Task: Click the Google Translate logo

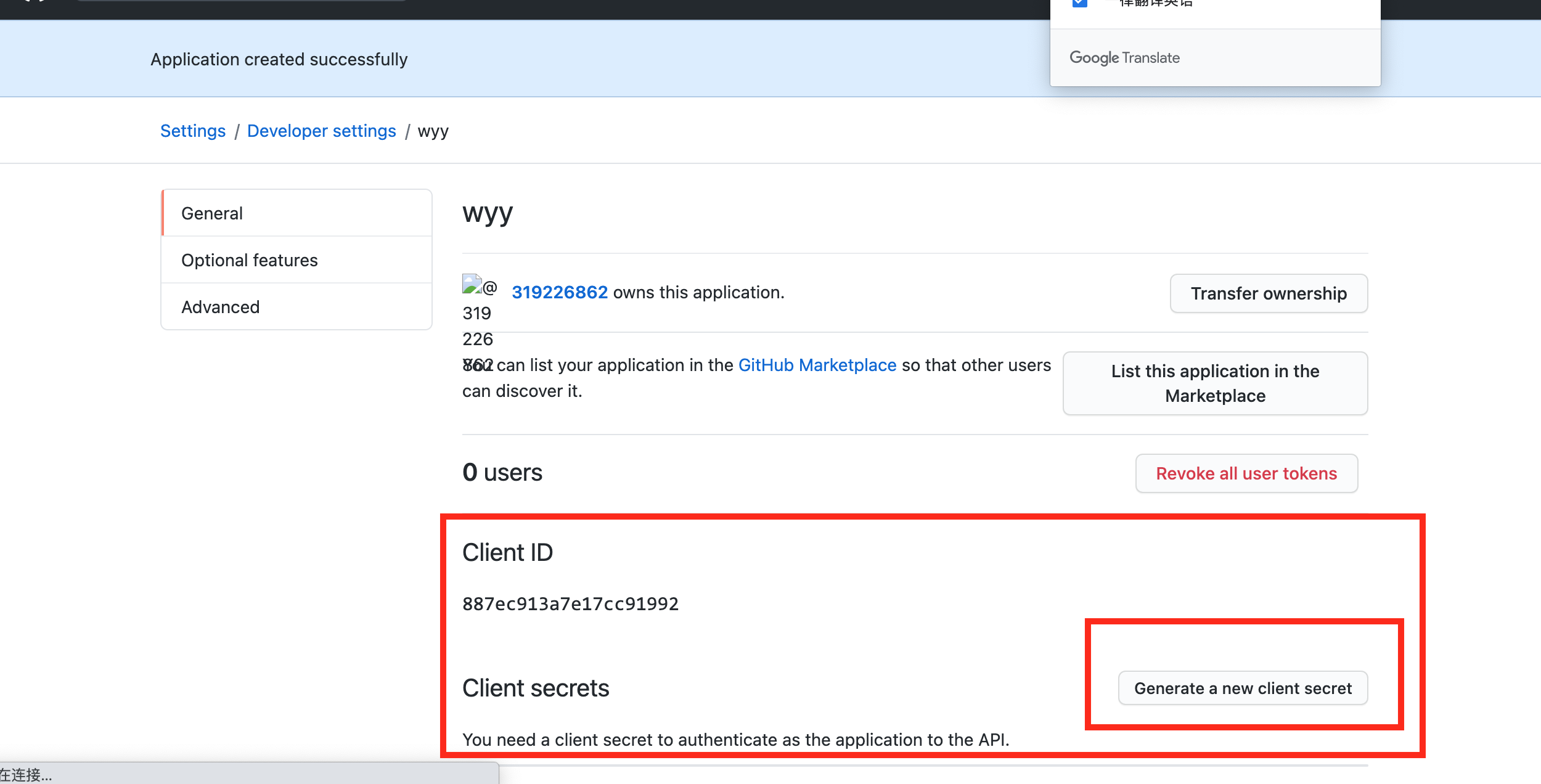Action: click(x=1124, y=58)
